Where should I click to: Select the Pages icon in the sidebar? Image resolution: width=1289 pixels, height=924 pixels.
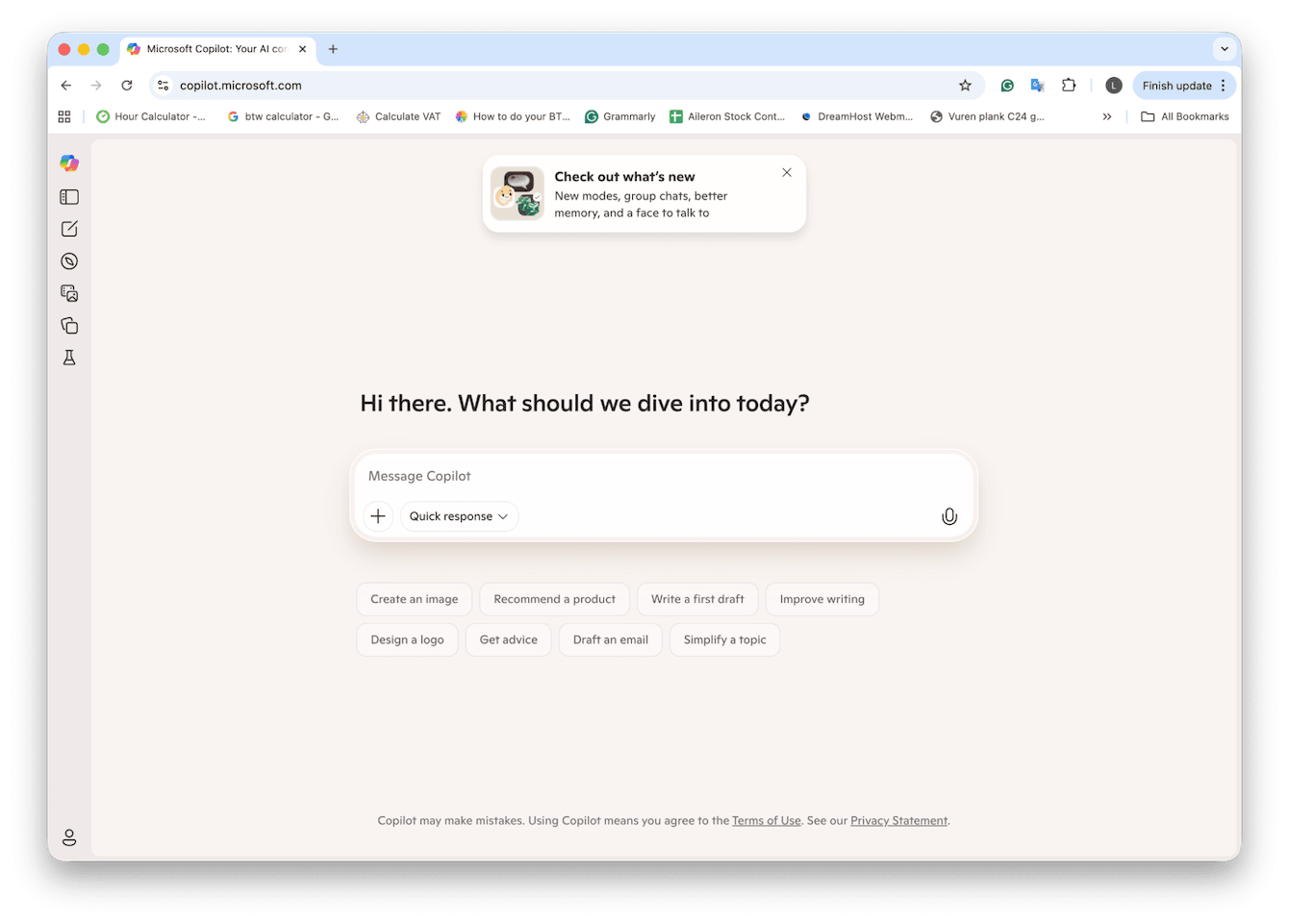(x=68, y=325)
